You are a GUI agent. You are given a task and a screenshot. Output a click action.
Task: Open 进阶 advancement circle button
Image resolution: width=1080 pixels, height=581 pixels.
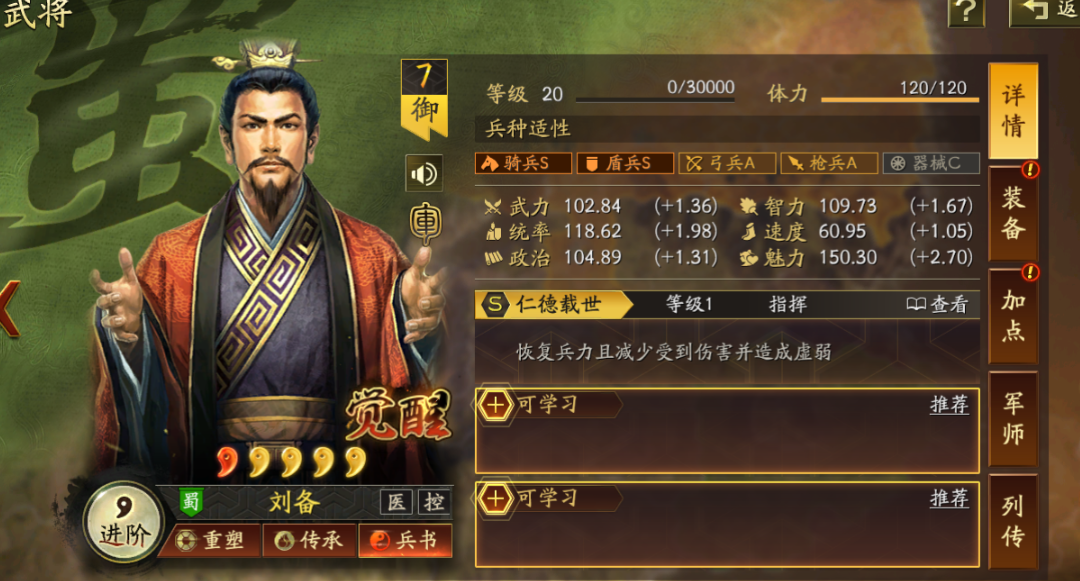[123, 521]
